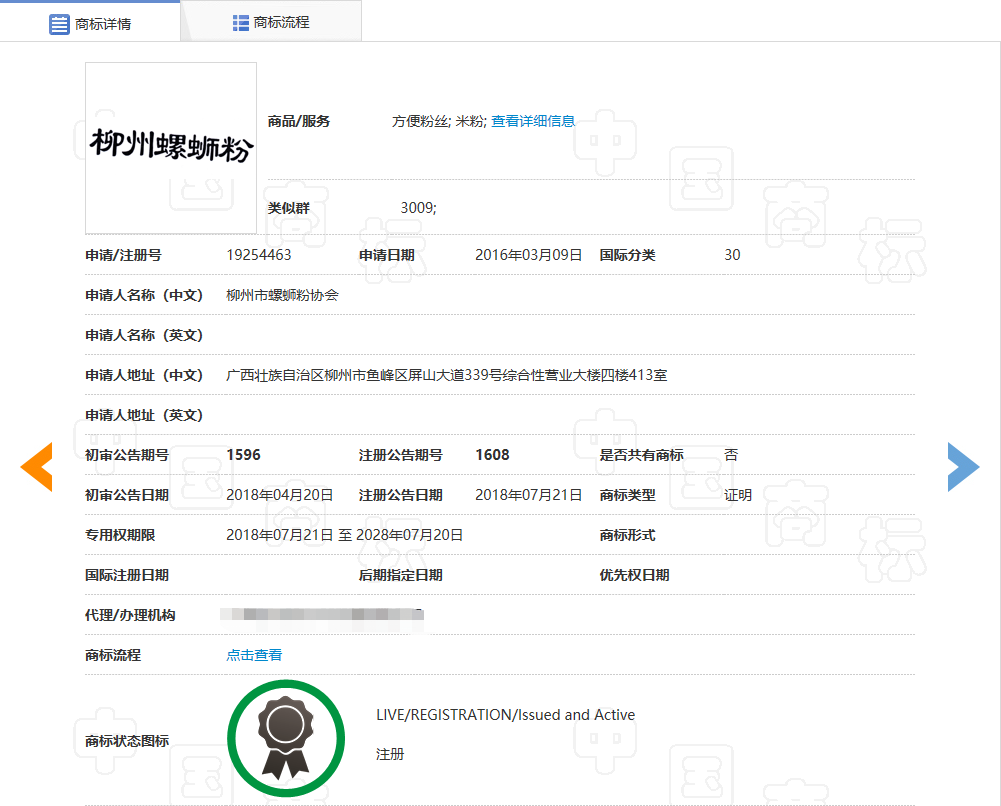Select registration announcement date 2018年07月21日

[x=529, y=495]
